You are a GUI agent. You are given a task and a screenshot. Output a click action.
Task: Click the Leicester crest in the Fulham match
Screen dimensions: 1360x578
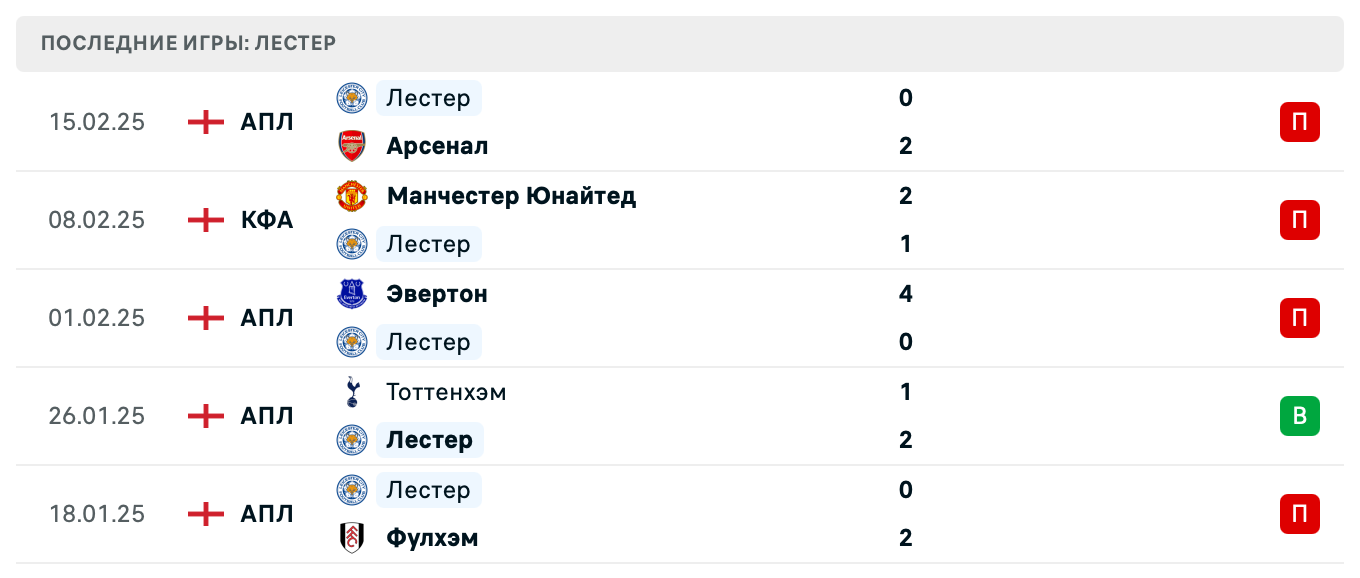(x=352, y=490)
